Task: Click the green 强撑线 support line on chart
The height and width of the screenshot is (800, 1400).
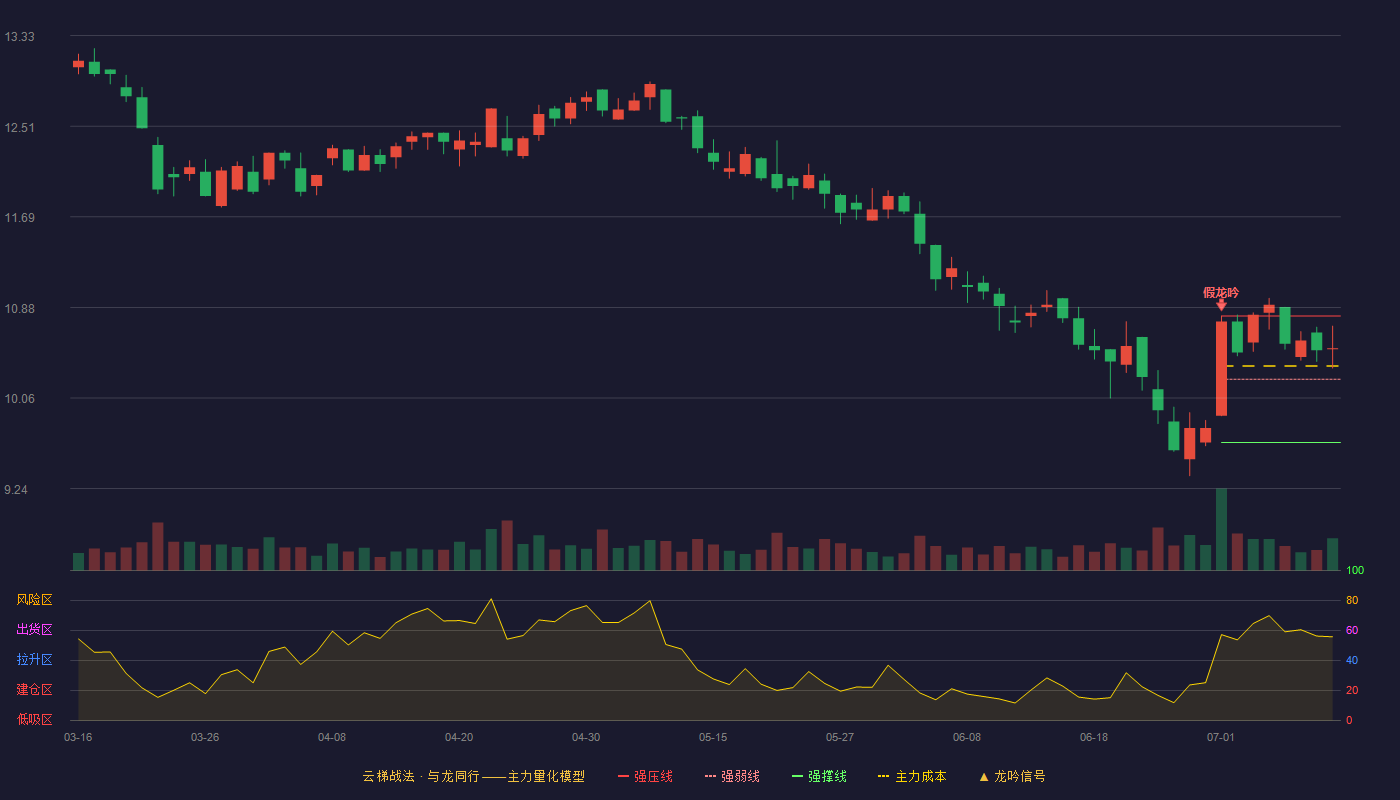Action: (1281, 442)
